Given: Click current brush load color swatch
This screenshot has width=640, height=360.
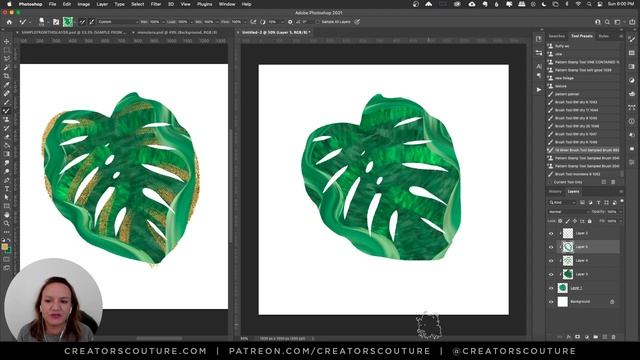Looking at the screenshot, I should [x=68, y=22].
